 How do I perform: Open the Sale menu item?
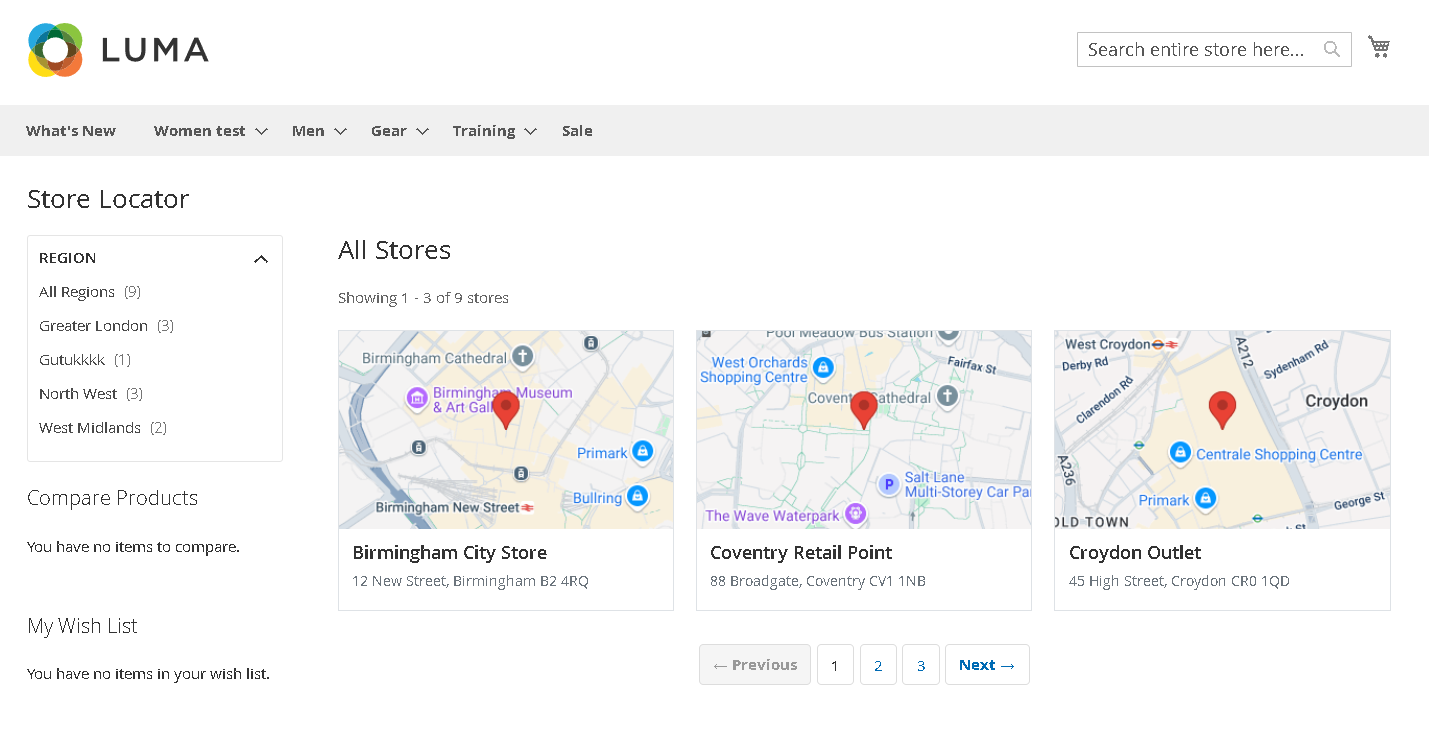click(x=577, y=131)
